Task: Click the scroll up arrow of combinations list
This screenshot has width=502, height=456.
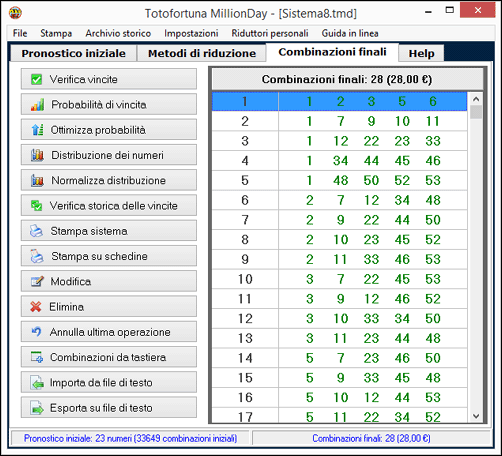Action: coord(476,99)
